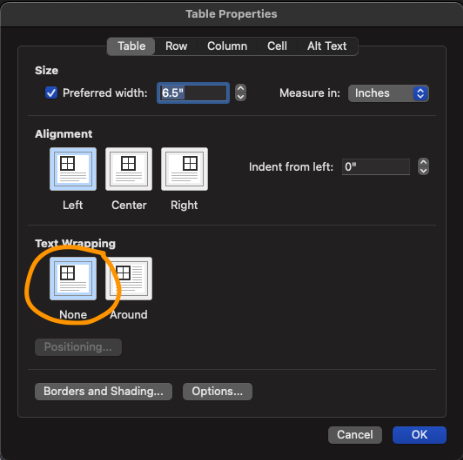Viewport: 463px width, 460px height.
Task: Pick Right table alignment icon
Action: (184, 169)
